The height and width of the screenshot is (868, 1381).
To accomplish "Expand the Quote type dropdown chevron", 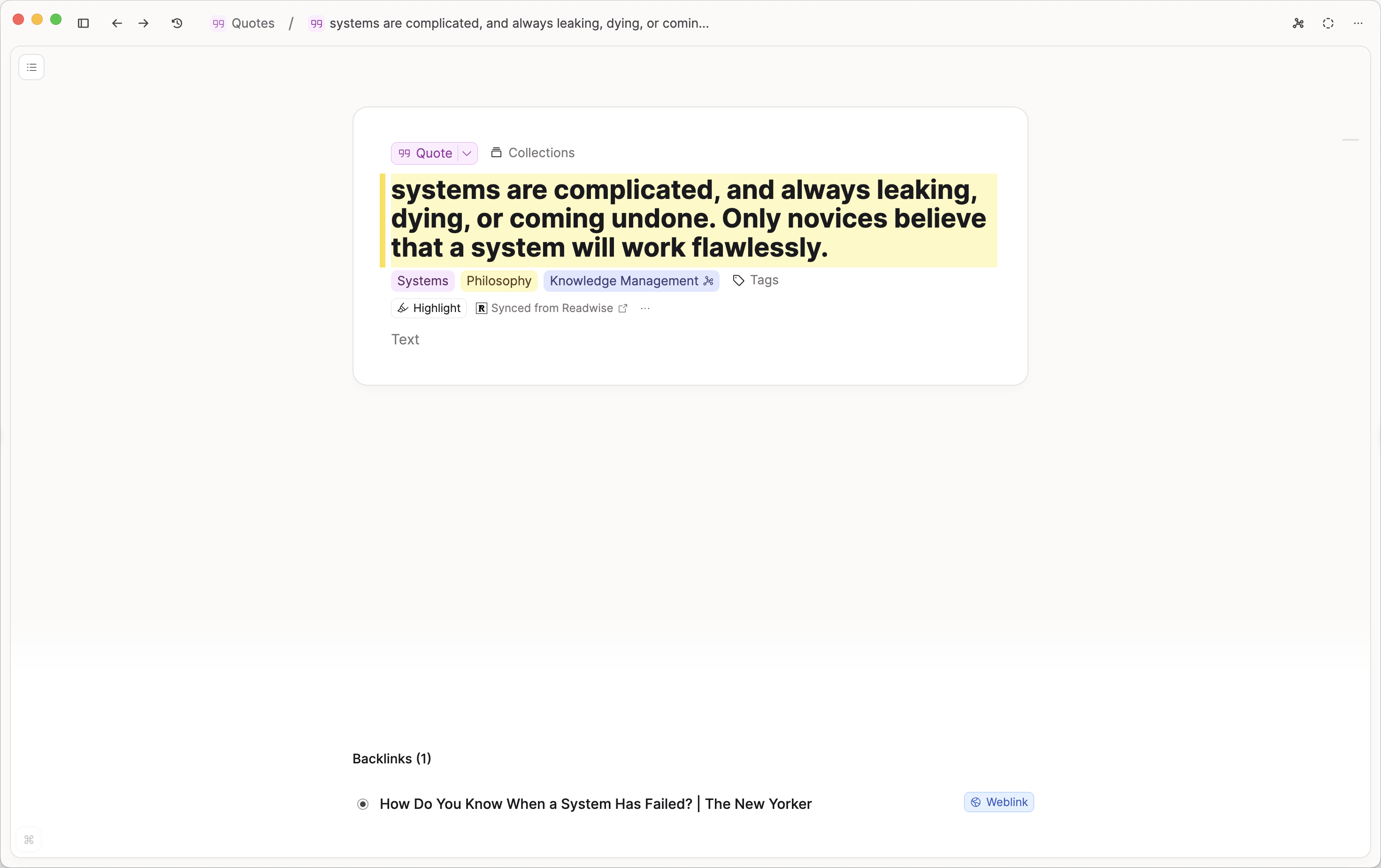I will pyautogui.click(x=467, y=153).
